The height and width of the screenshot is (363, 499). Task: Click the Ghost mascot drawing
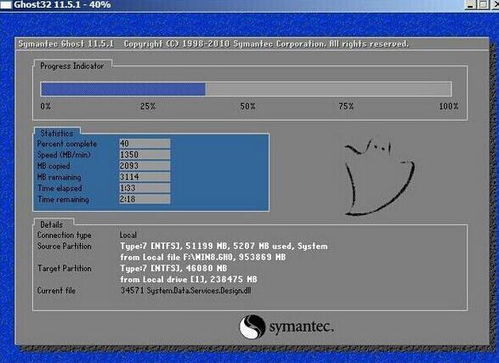coord(379,178)
